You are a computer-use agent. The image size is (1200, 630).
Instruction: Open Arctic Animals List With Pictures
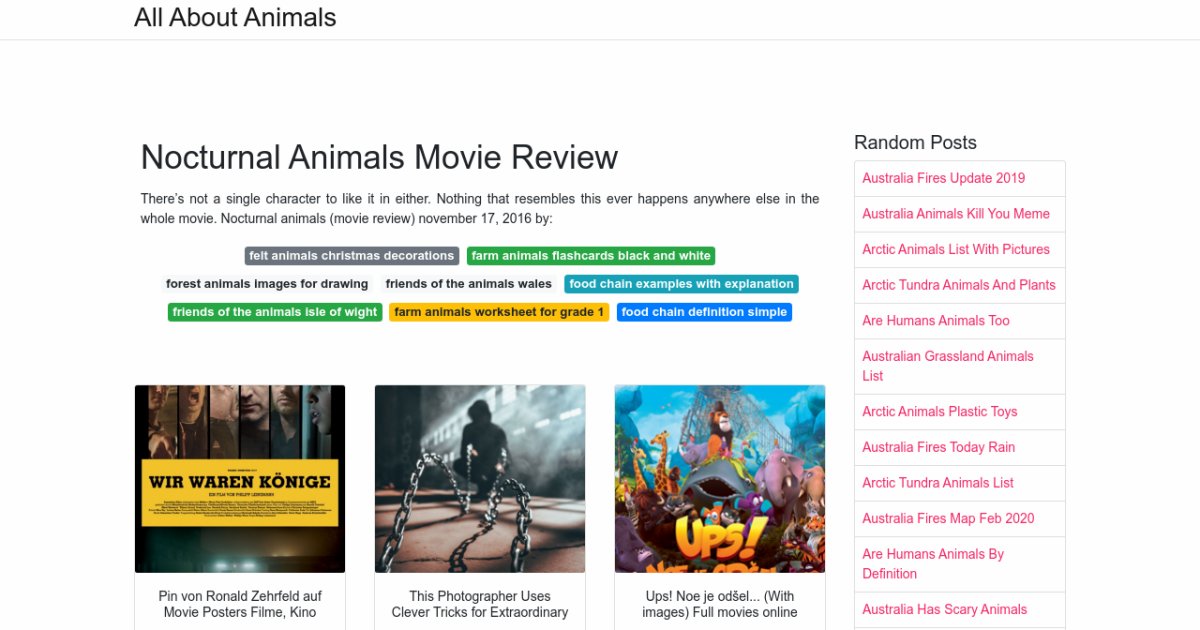(x=956, y=249)
